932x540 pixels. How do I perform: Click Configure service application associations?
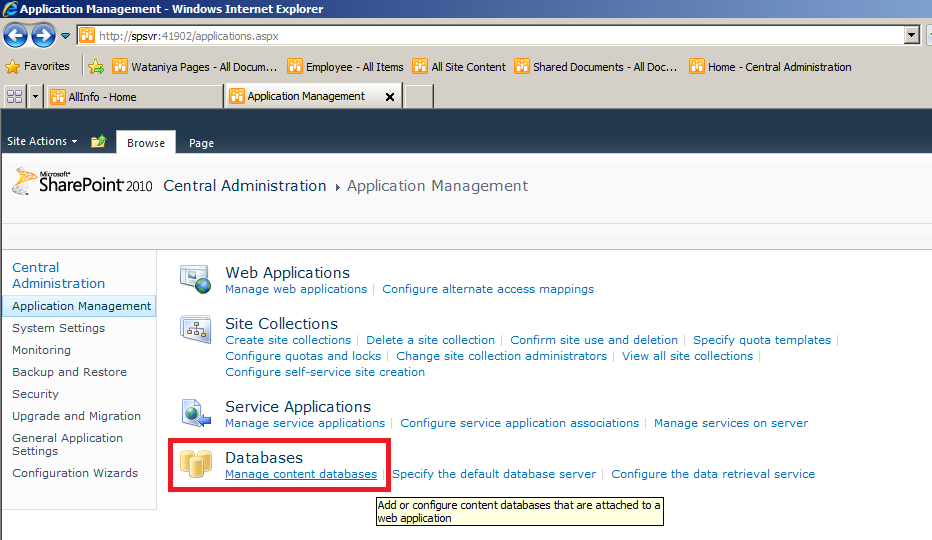point(519,423)
